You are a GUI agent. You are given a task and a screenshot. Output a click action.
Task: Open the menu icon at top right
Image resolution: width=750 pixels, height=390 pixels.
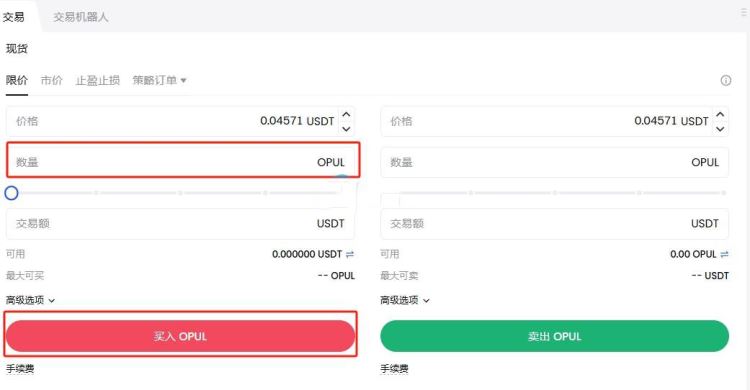[x=744, y=13]
